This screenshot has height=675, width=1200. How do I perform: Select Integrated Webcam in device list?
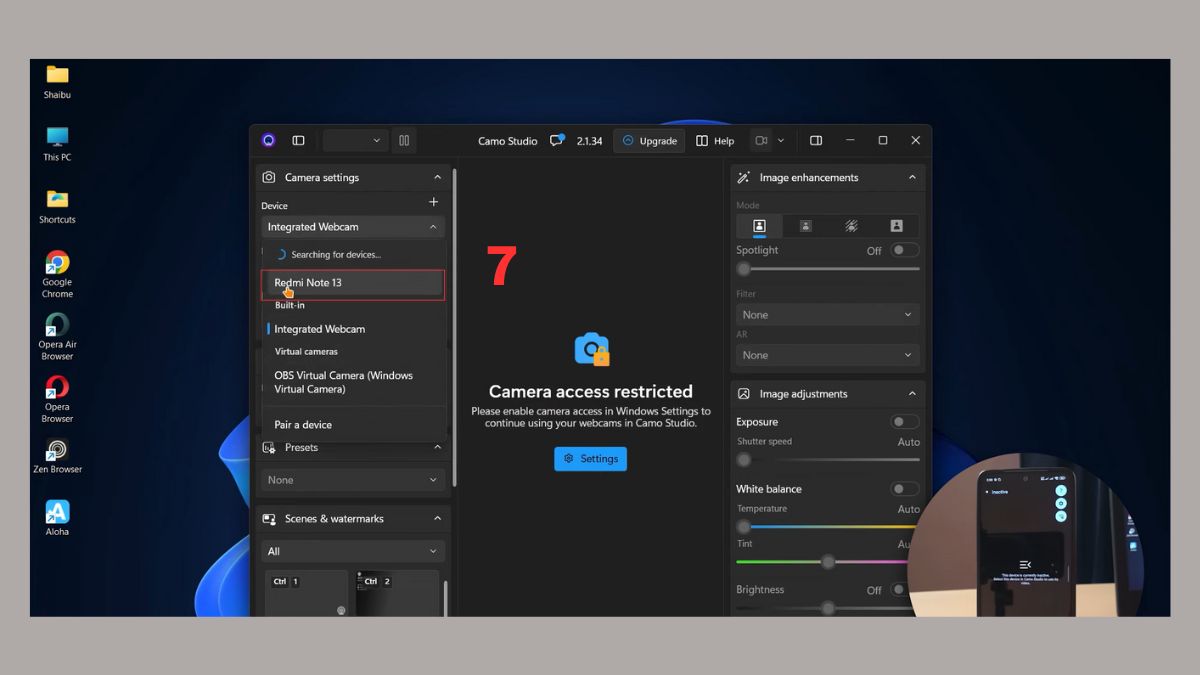coord(353,329)
